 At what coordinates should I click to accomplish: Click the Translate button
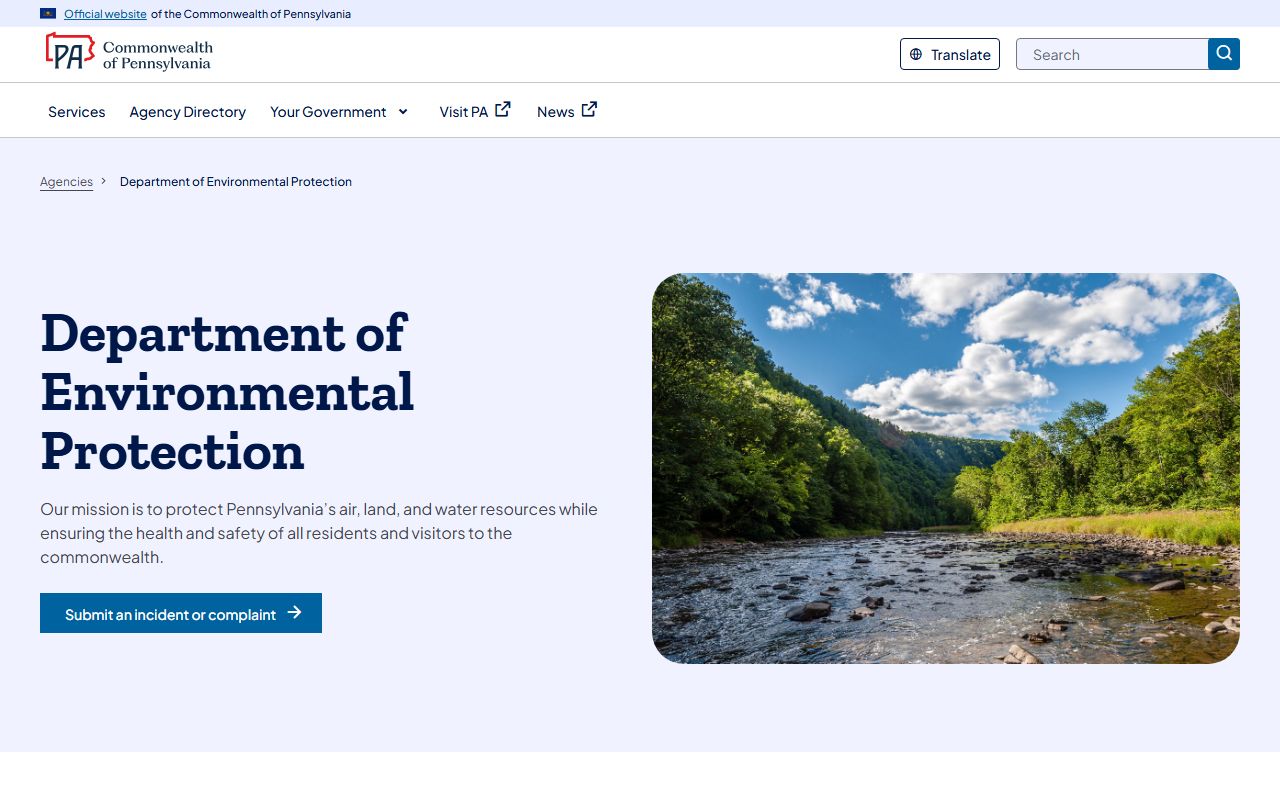[x=950, y=54]
